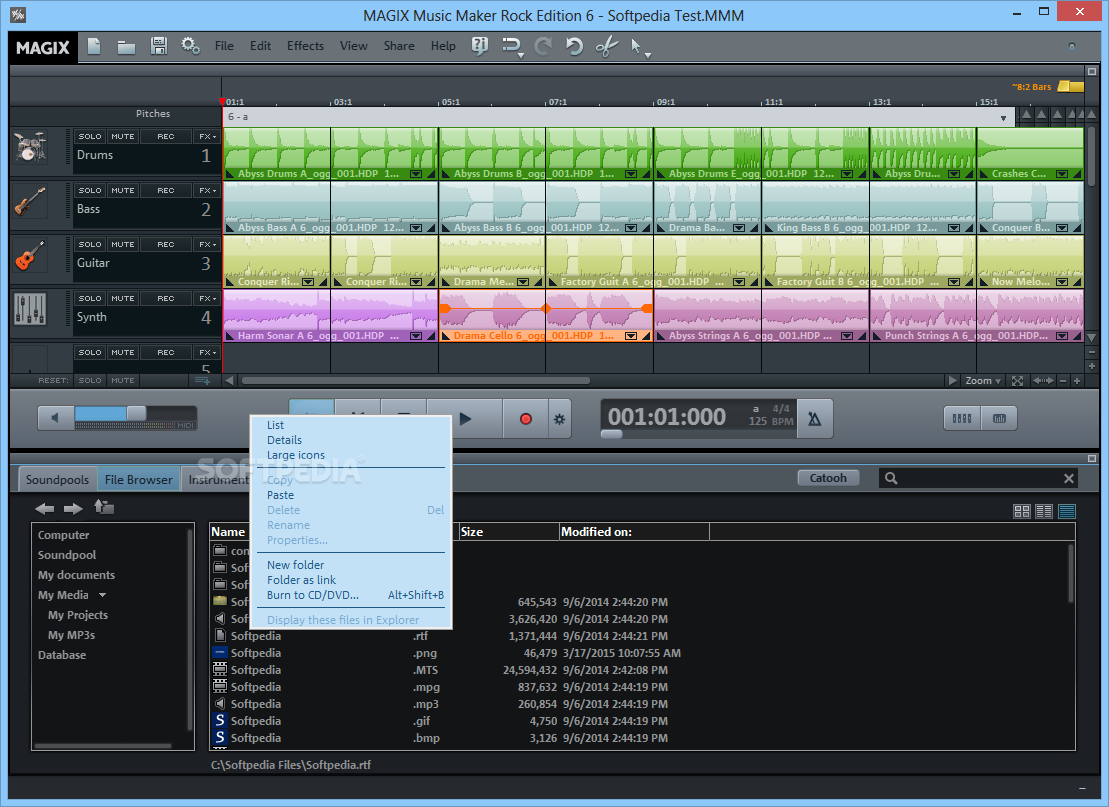
Task: Click the Catooh button
Action: point(828,478)
